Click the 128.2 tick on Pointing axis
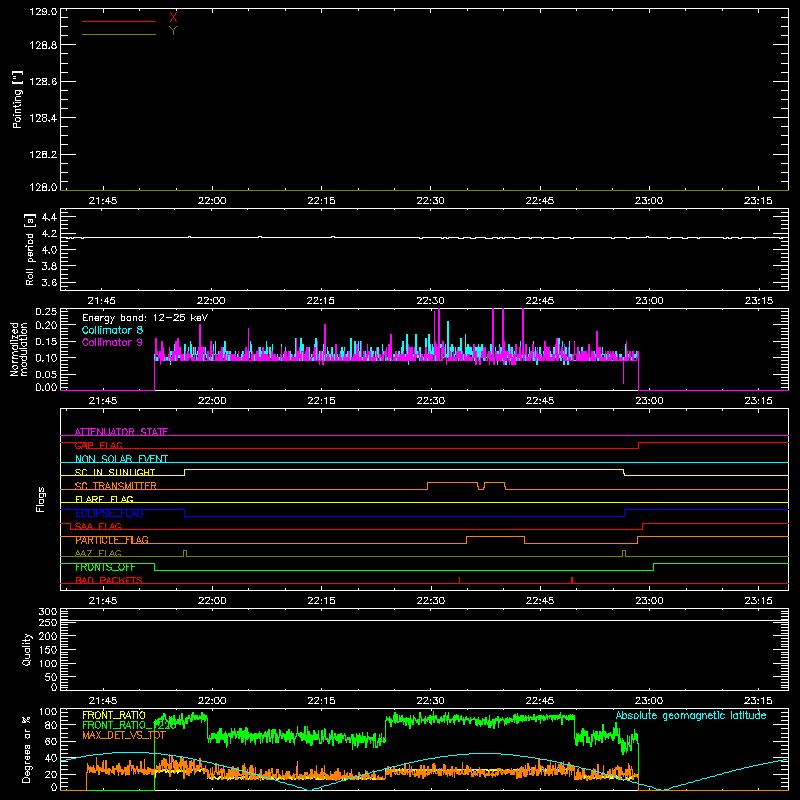Viewport: 800px width, 800px height. click(x=43, y=155)
